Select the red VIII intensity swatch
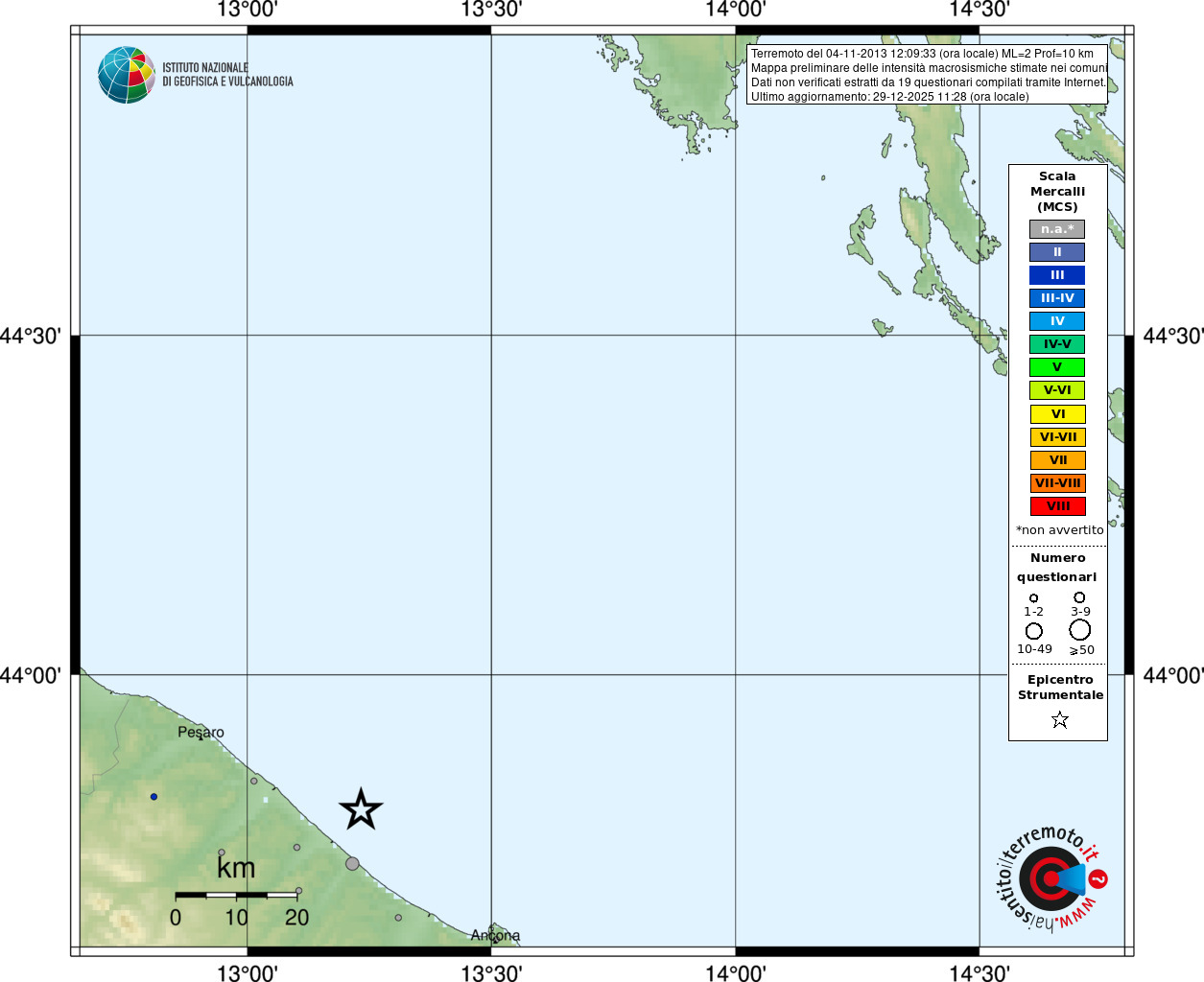The height and width of the screenshot is (982, 1204). [1057, 506]
